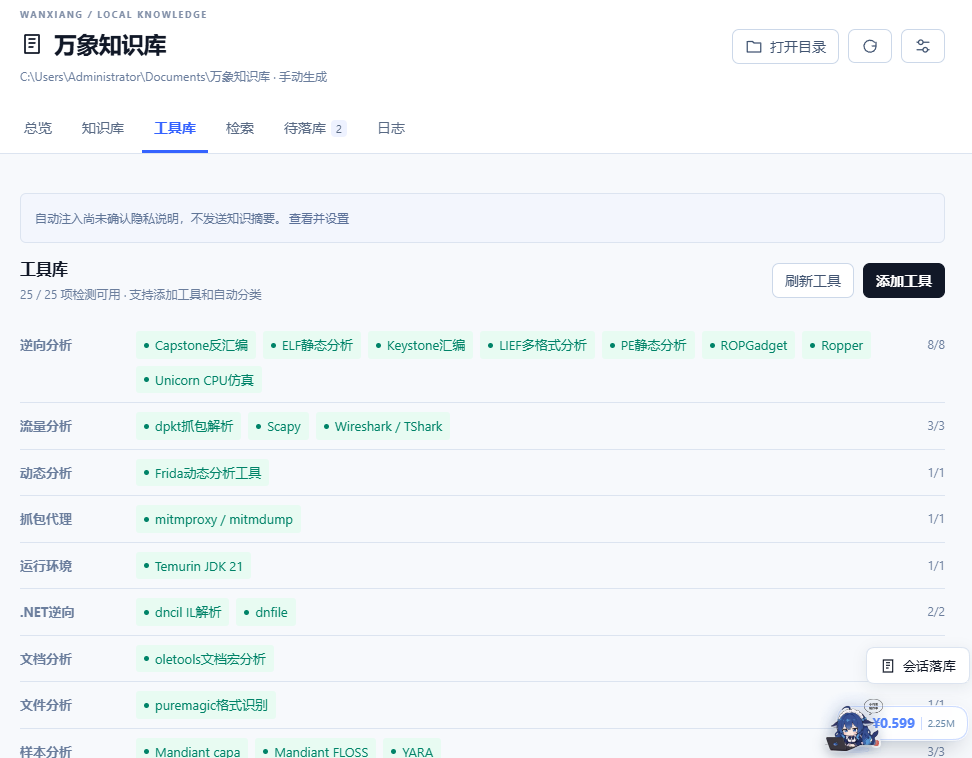Click the 打开目录 folder button

(785, 46)
